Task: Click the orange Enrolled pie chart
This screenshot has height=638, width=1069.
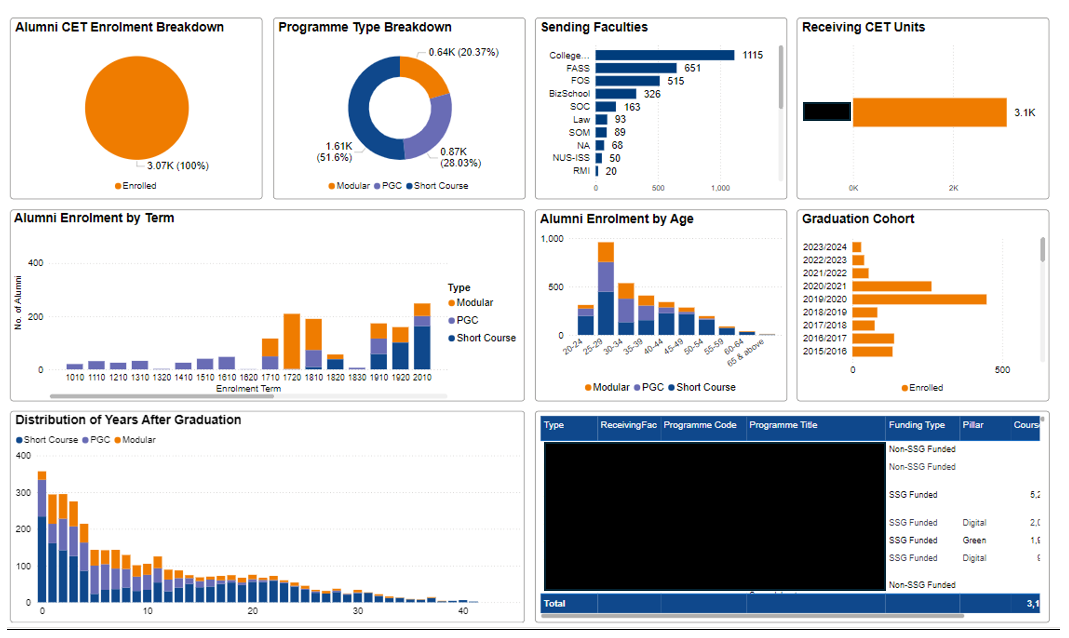Action: pyautogui.click(x=137, y=107)
